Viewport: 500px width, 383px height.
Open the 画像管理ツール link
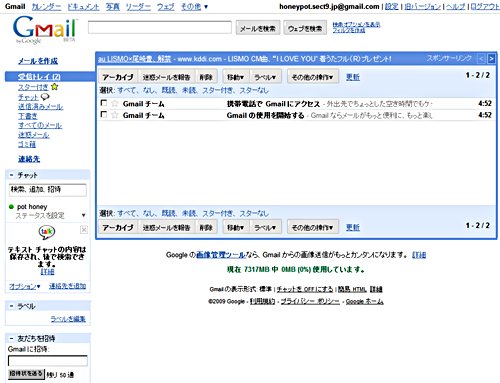pos(221,255)
